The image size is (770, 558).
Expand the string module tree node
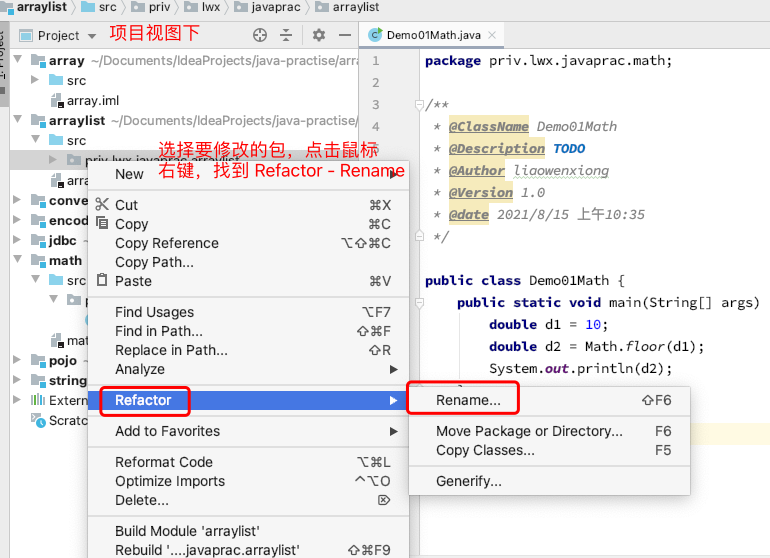[17, 380]
